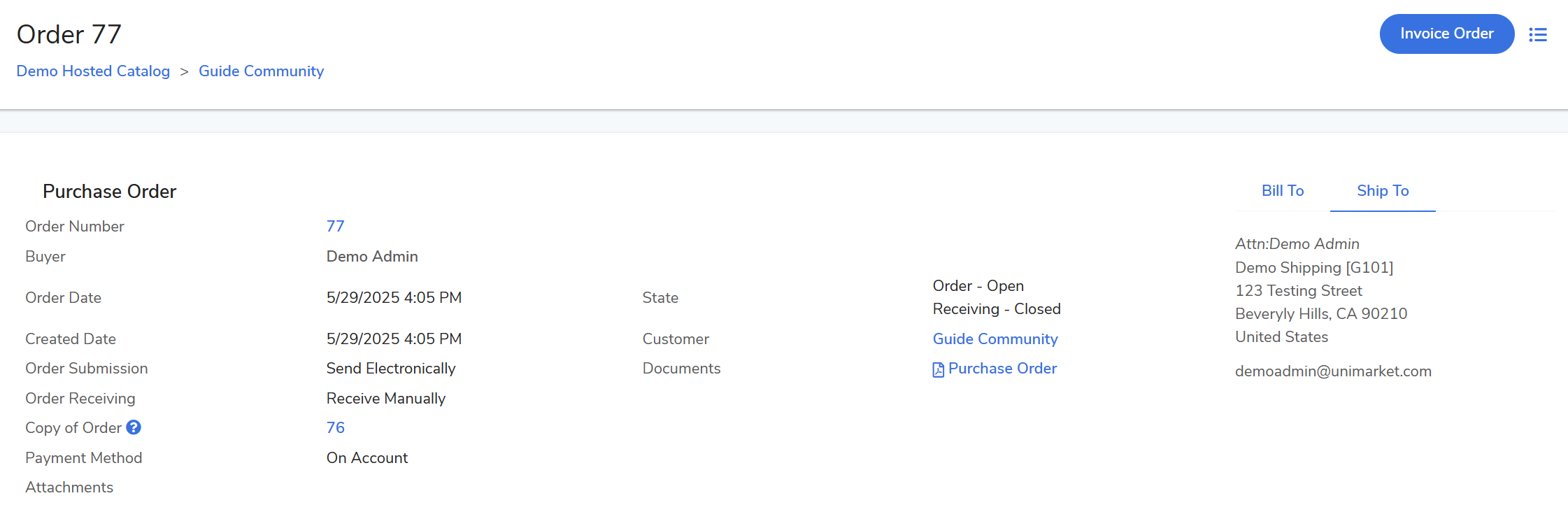1568x512 pixels.
Task: Download the Purchase Order document link
Action: (x=1002, y=369)
